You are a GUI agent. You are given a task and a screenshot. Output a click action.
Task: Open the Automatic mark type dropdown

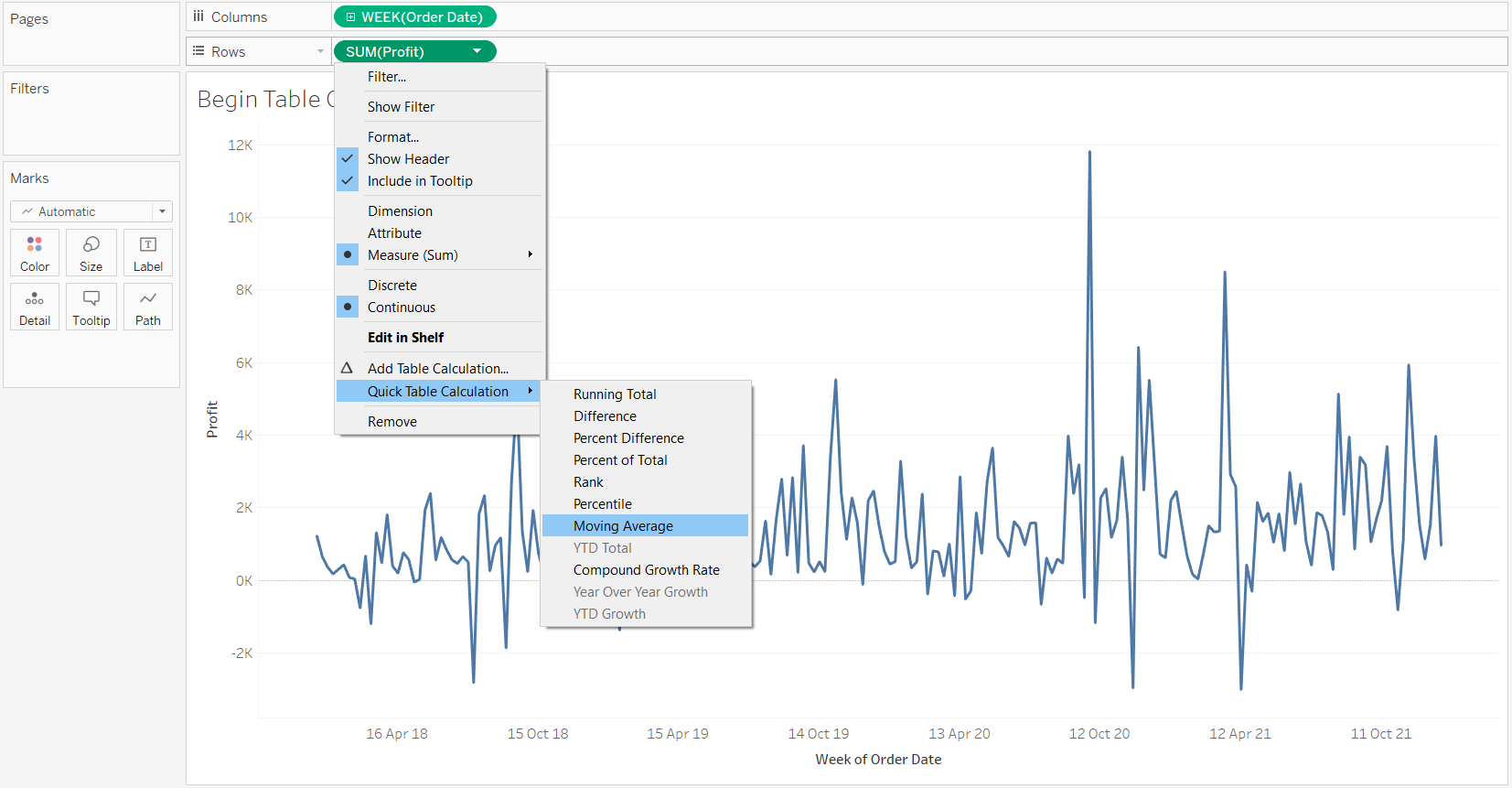(x=91, y=211)
